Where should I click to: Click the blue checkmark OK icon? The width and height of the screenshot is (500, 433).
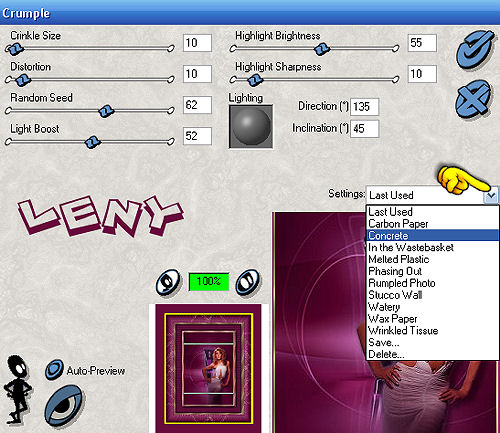[475, 49]
